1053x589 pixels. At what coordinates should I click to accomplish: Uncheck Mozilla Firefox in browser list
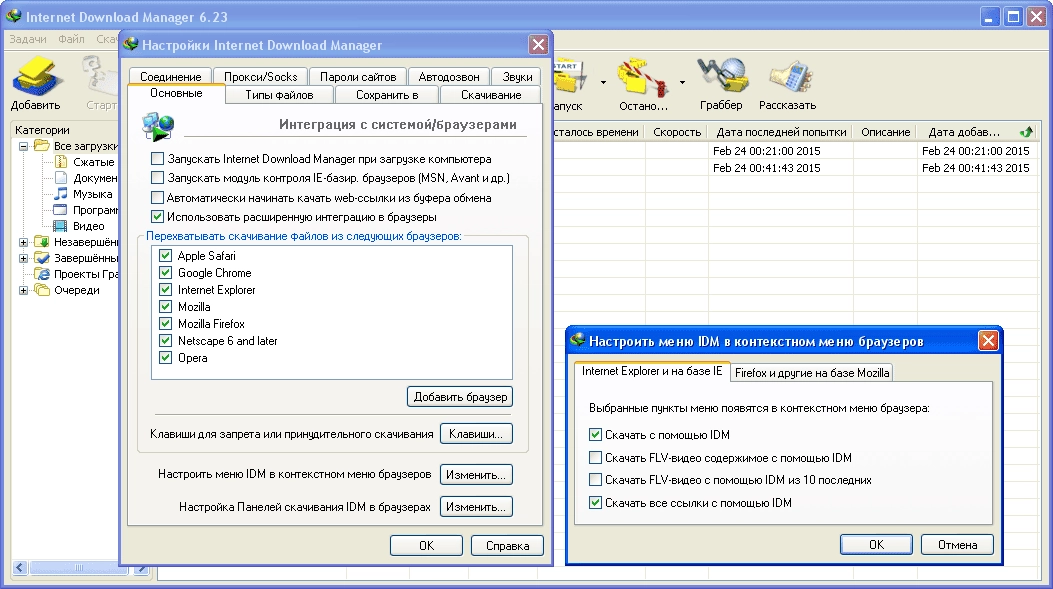coord(165,323)
